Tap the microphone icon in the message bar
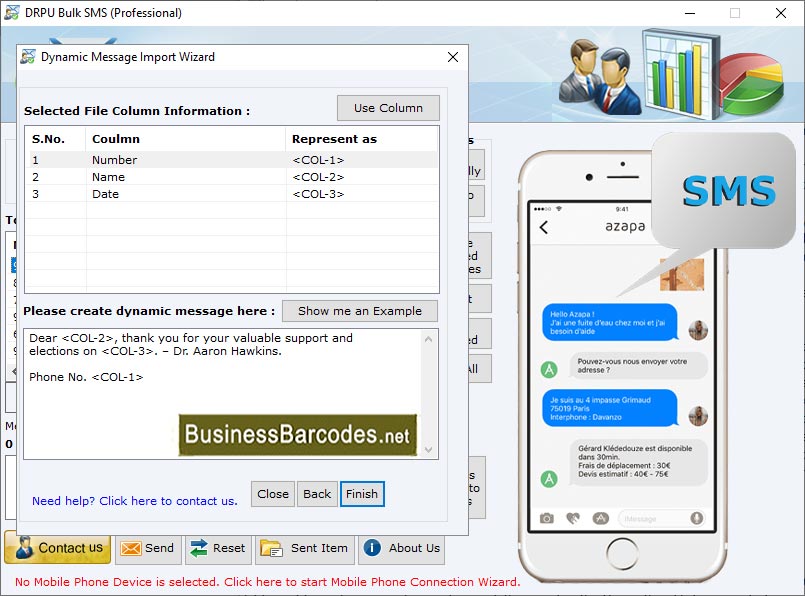The image size is (805, 596). pos(696,518)
